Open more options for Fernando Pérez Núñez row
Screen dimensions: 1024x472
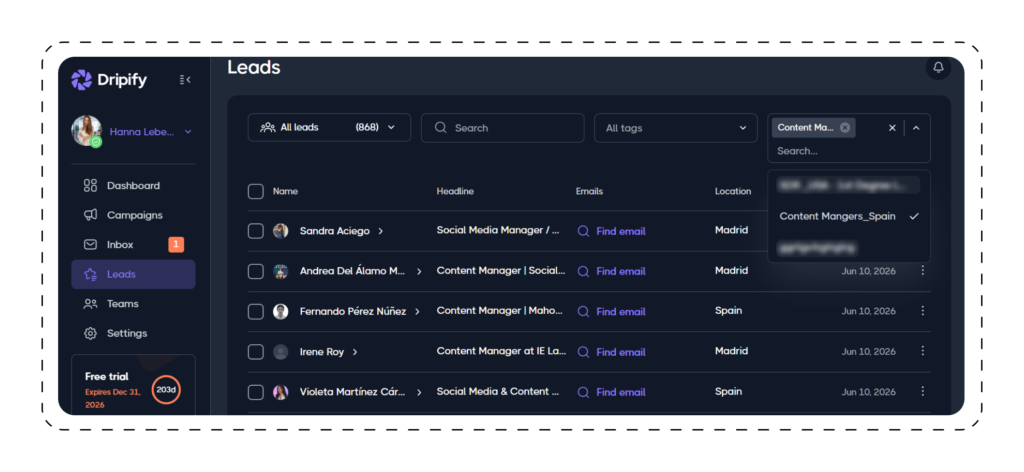[x=922, y=311]
